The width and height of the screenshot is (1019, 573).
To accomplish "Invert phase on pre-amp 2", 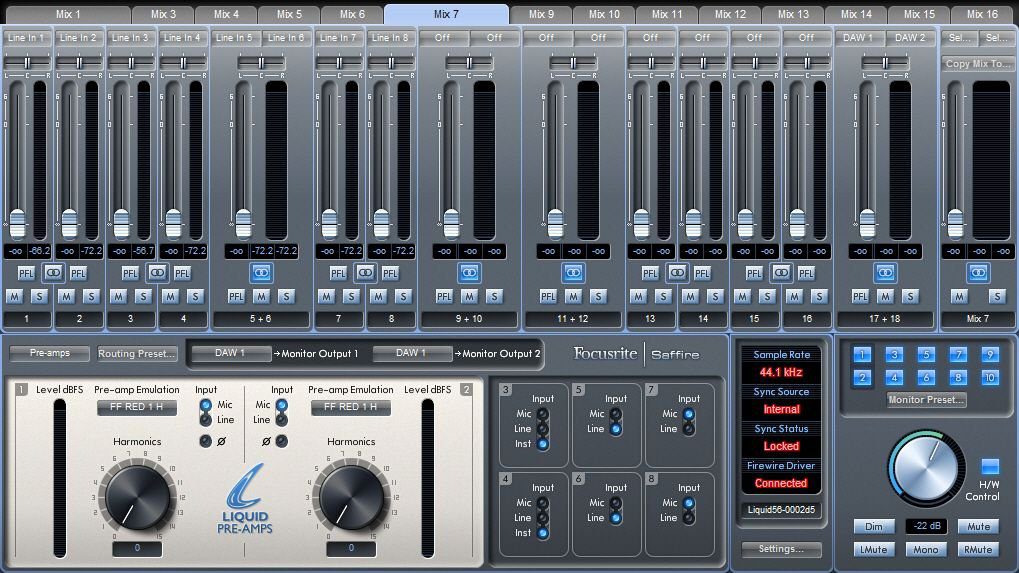I will (x=281, y=441).
